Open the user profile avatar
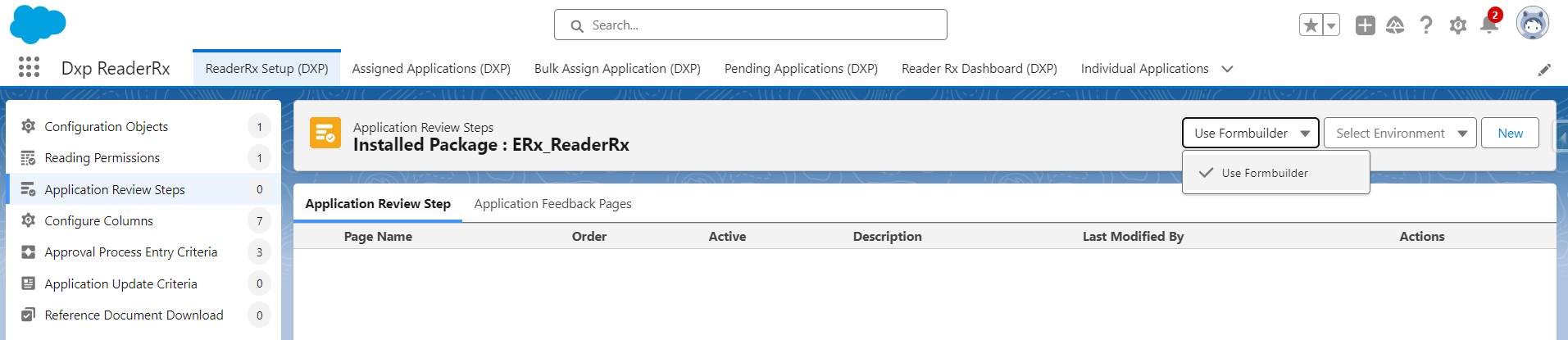Viewport: 1568px width, 340px height. 1532,24
